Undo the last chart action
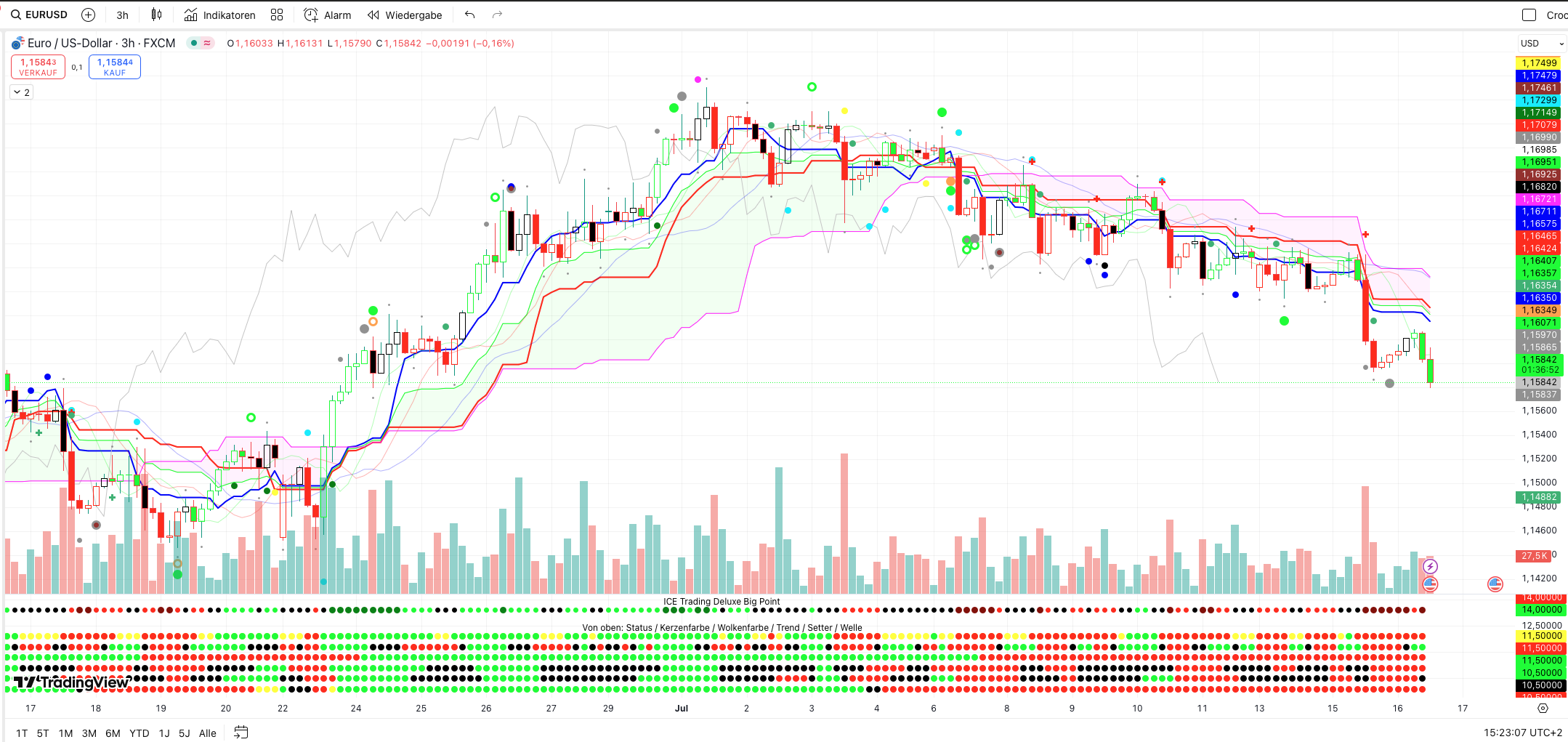The height and width of the screenshot is (742, 1568). [470, 15]
